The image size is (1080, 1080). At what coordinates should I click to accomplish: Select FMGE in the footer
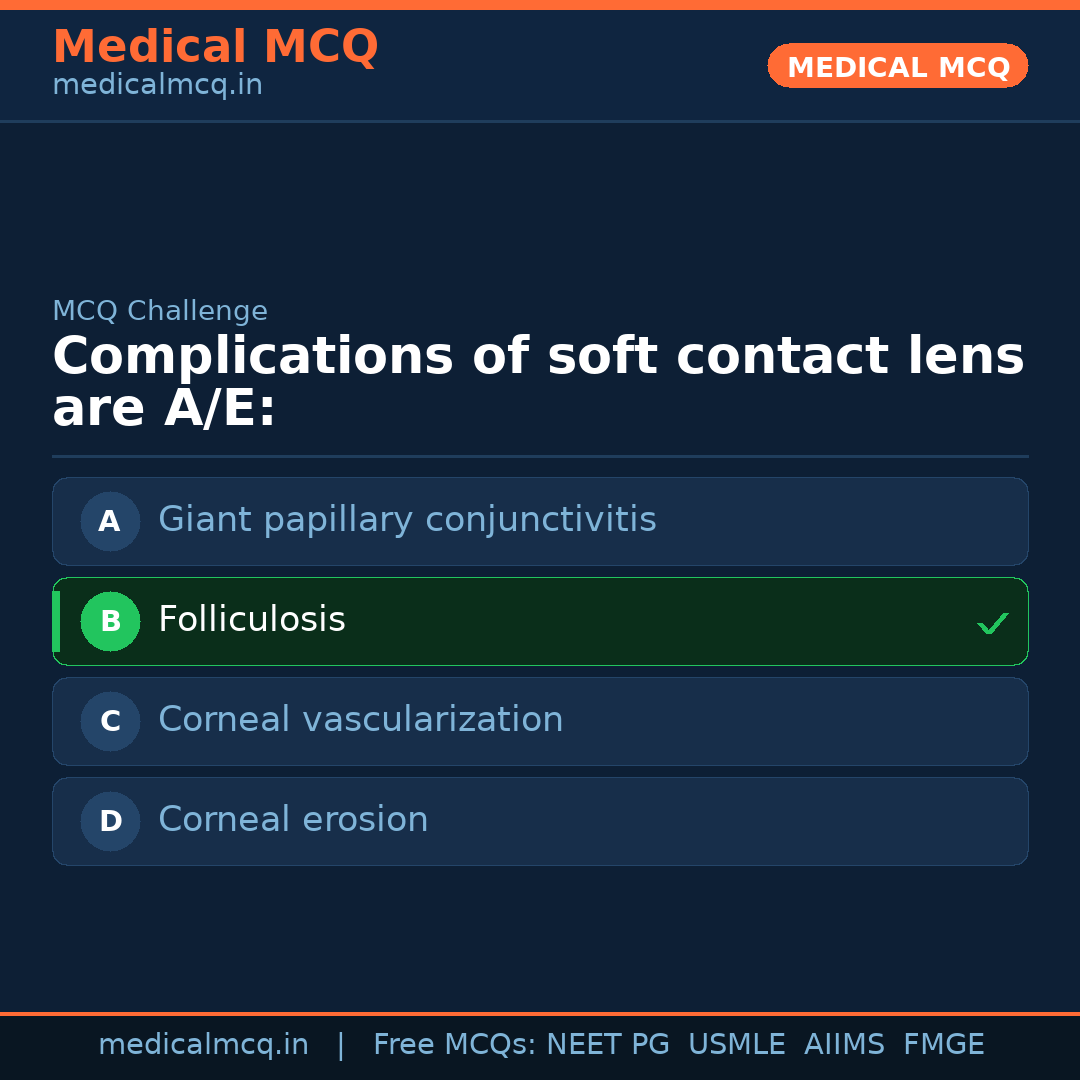944,1045
